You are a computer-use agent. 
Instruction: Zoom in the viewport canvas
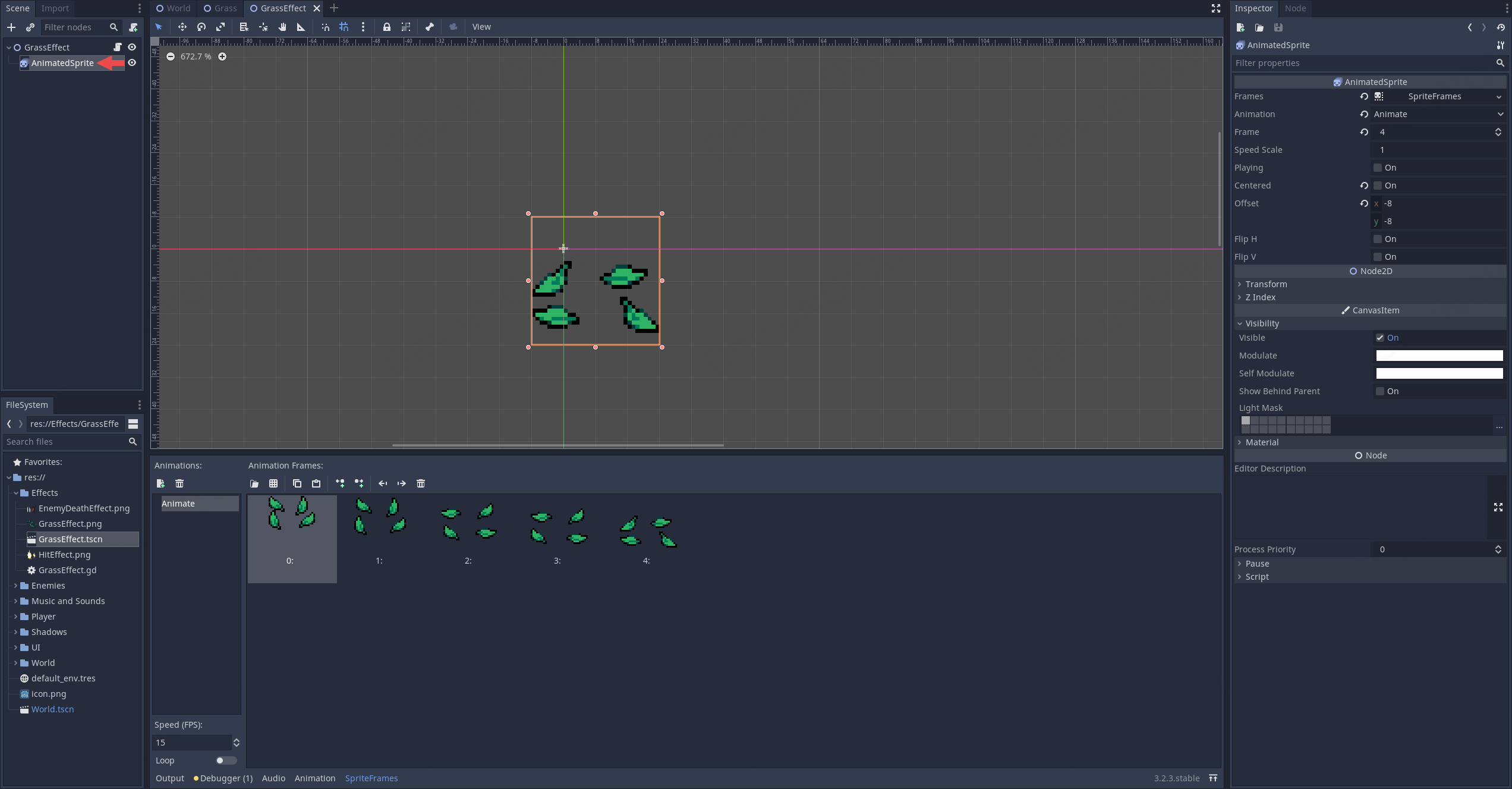click(x=222, y=56)
